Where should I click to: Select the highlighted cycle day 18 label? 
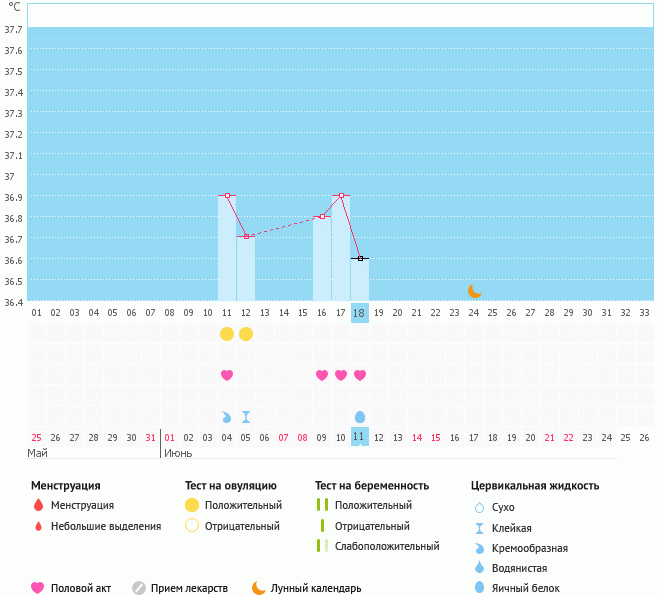359,313
